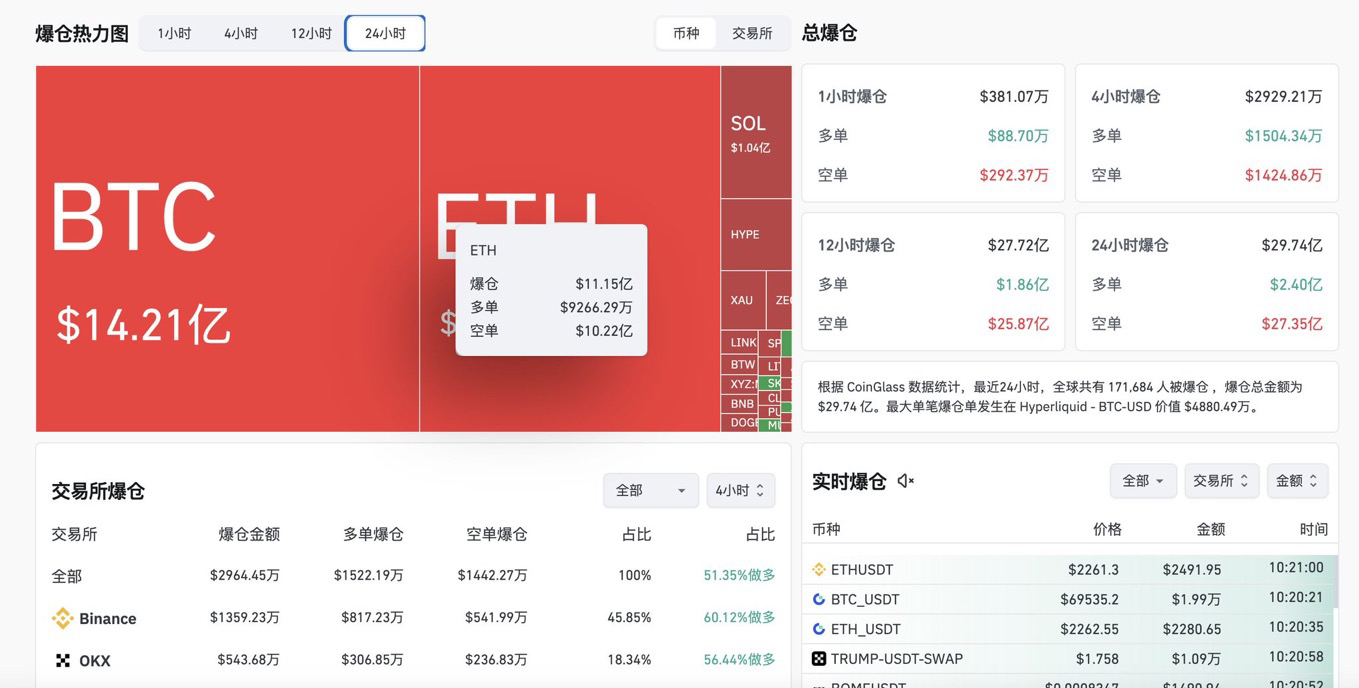
Task: Open the 全部 dropdown in exchange liquidations
Action: coord(650,490)
